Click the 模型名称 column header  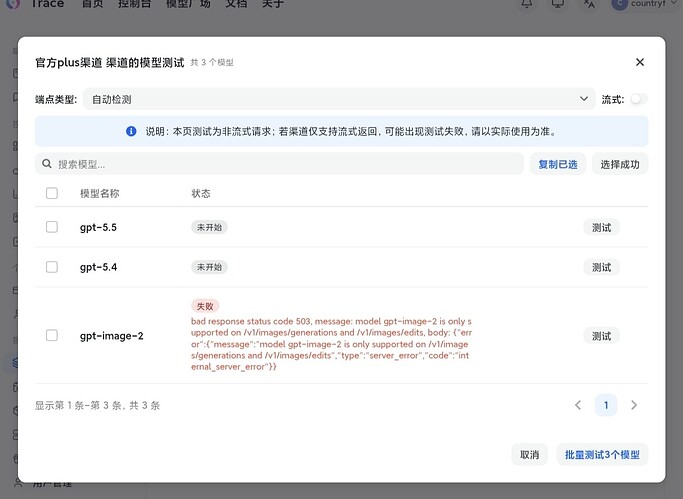click(x=100, y=193)
